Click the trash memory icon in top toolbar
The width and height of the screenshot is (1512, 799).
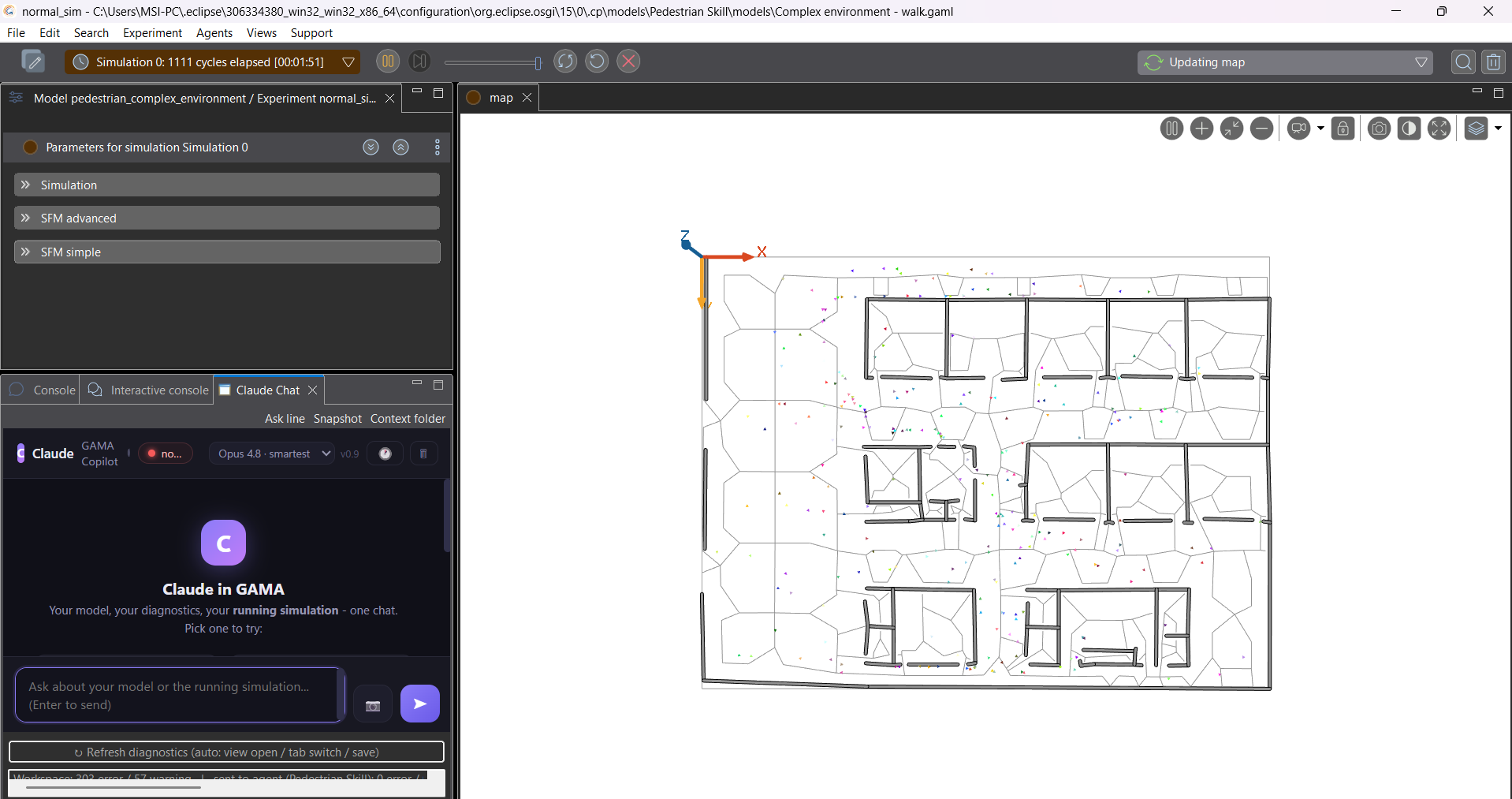tap(1493, 62)
